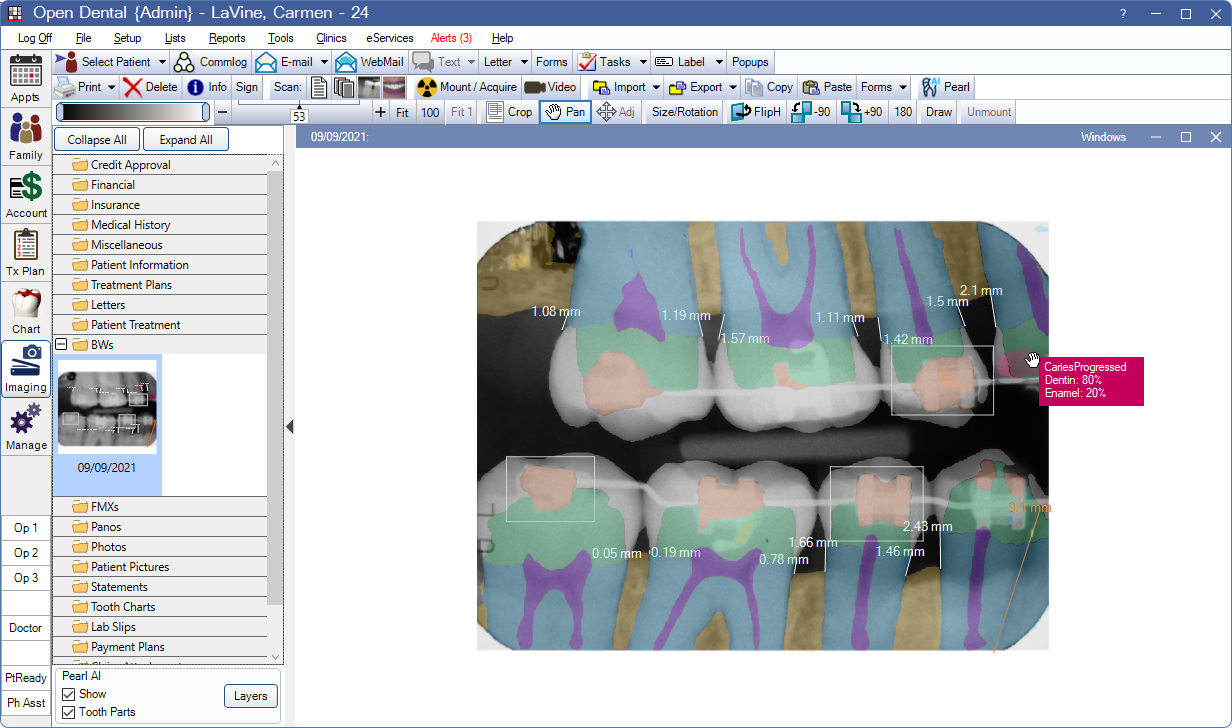
Task: Open the Reports menu
Action: point(227,38)
